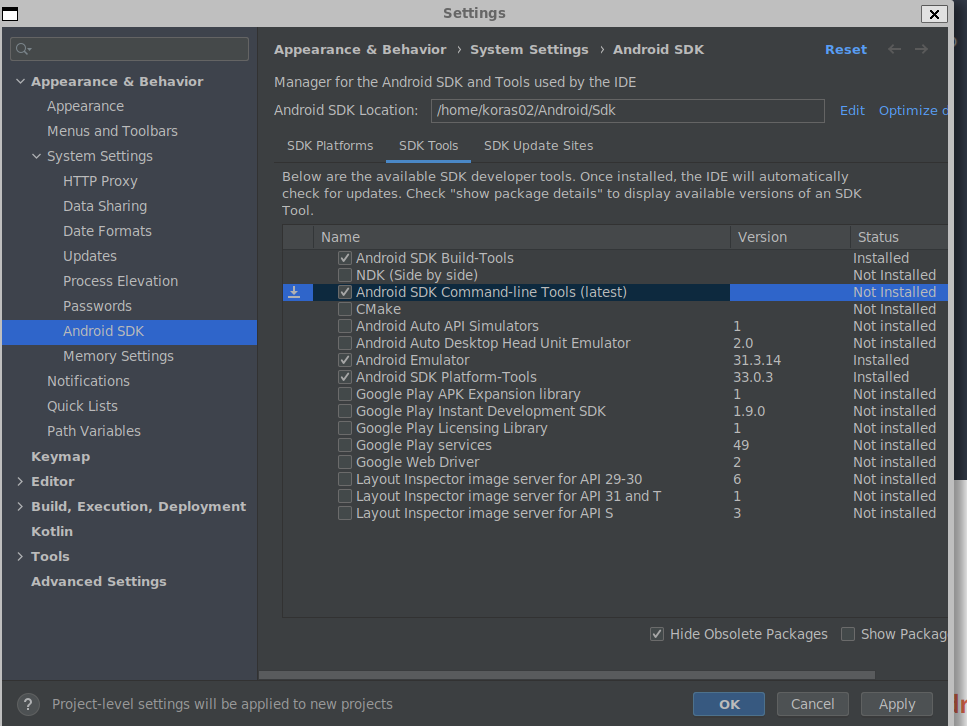
Task: Click the search magnifier icon in settings
Action: (23, 49)
